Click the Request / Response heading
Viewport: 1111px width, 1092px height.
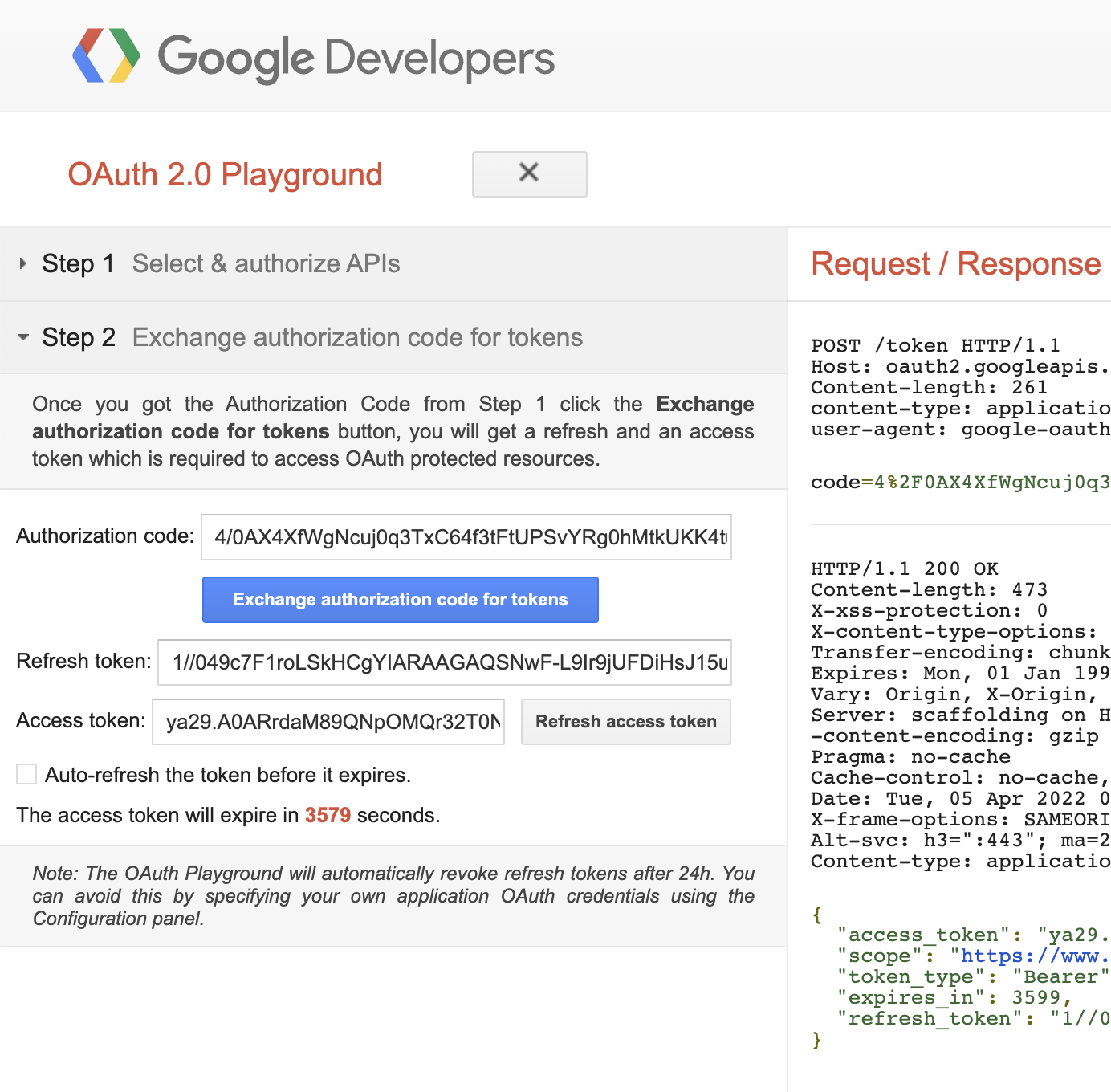coord(956,263)
